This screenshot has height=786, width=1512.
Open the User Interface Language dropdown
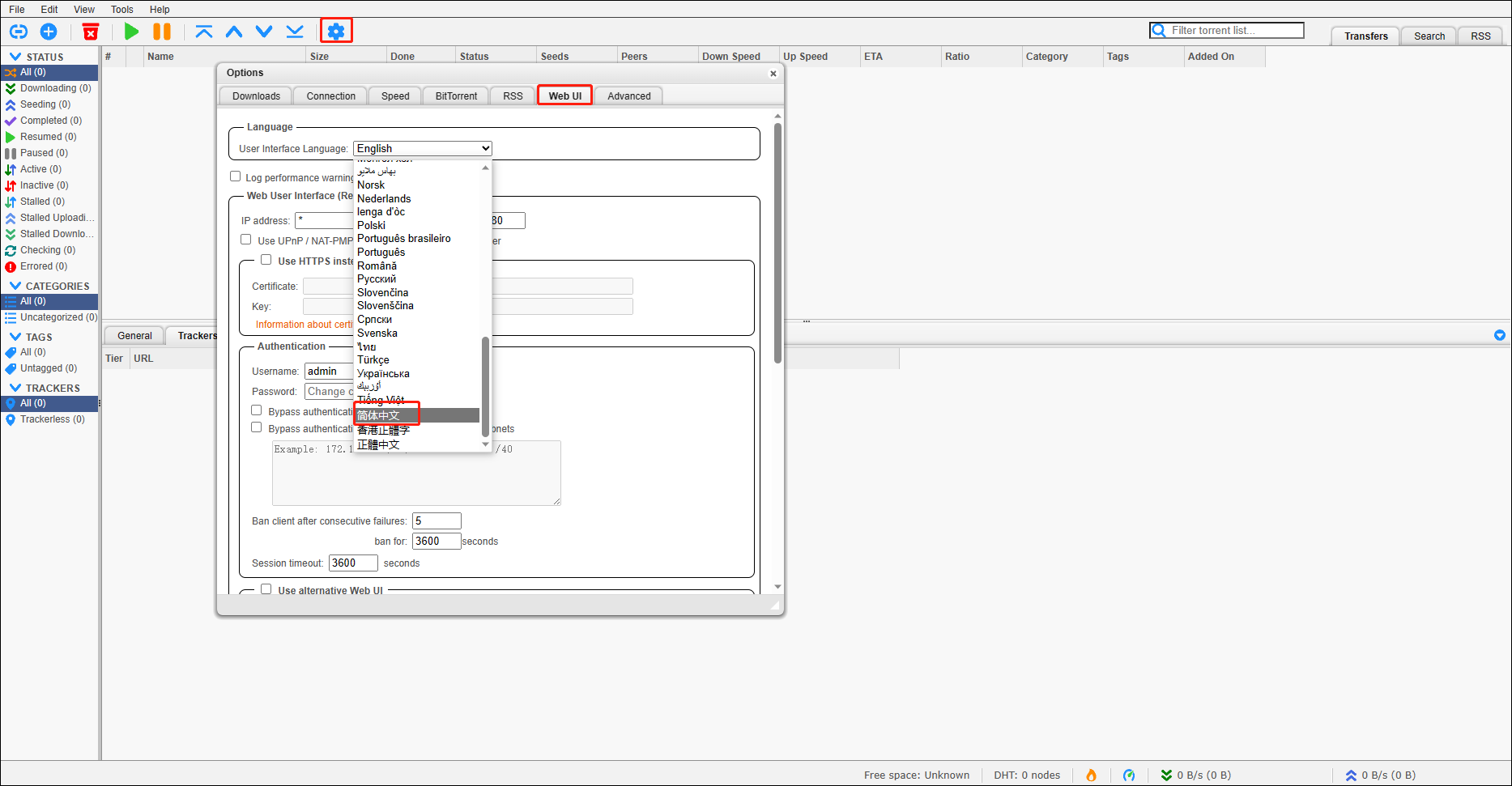click(x=422, y=148)
